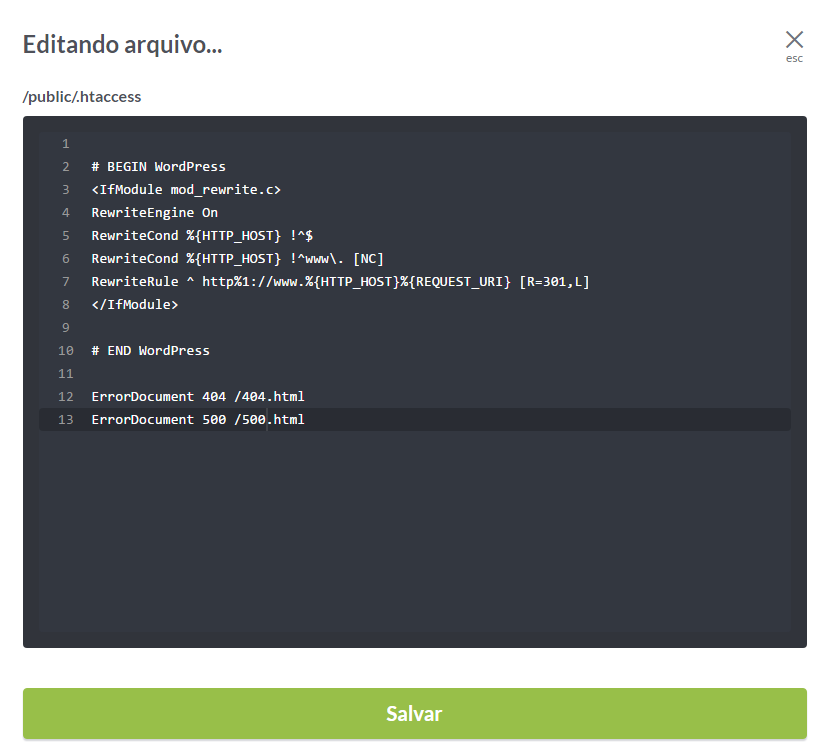The height and width of the screenshot is (753, 830).
Task: Click the '# END WordPress' comment line
Action: point(150,351)
